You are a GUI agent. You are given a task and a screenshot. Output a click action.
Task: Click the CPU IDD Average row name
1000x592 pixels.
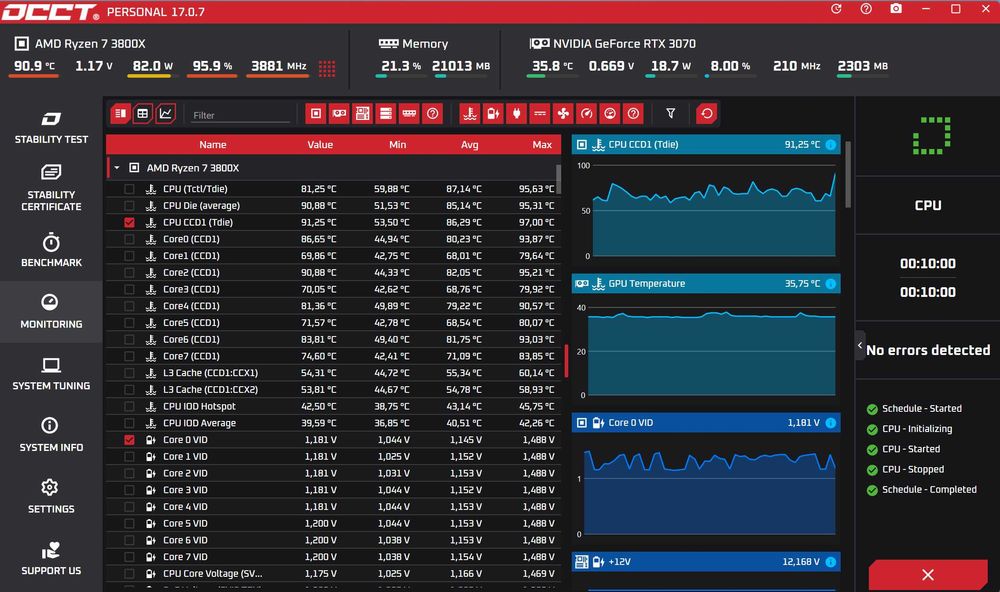200,423
